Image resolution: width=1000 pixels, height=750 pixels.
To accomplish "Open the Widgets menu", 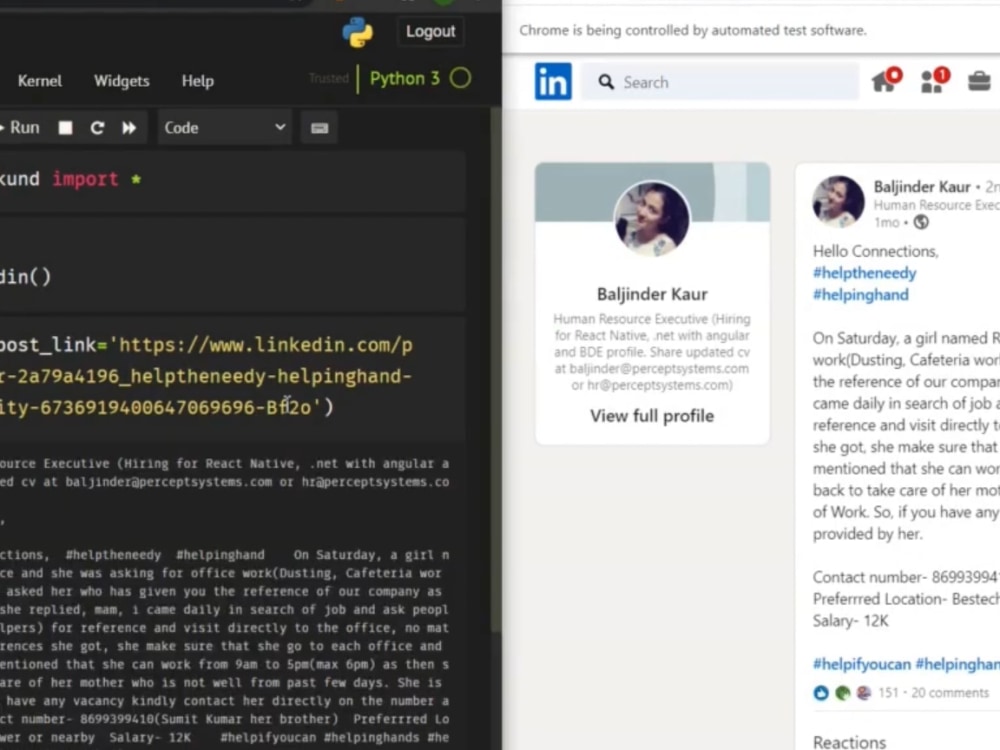I will click(x=121, y=80).
